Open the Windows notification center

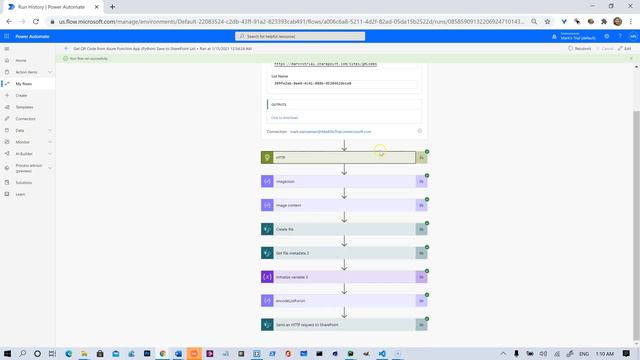tap(627, 353)
